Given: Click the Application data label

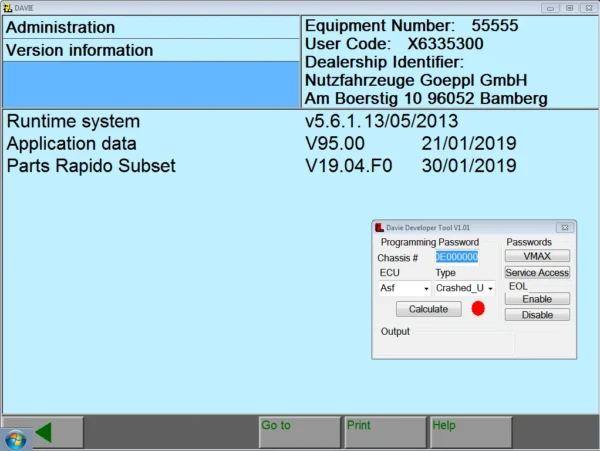Looking at the screenshot, I should [72, 144].
